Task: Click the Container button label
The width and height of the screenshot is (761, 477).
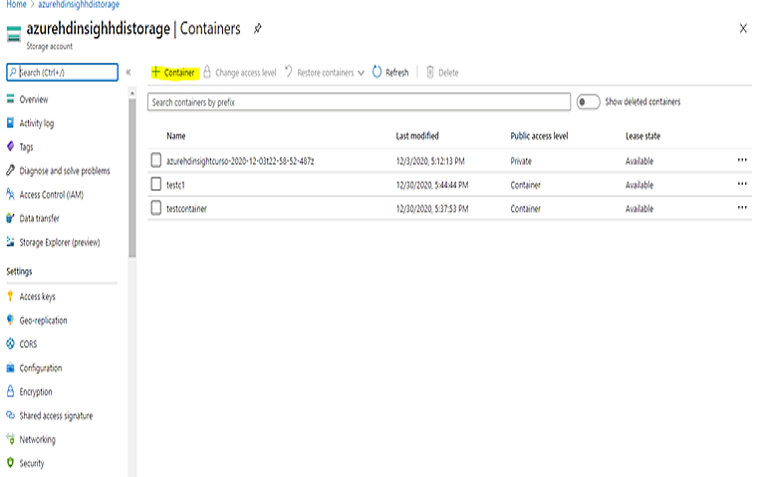Action: coord(179,72)
